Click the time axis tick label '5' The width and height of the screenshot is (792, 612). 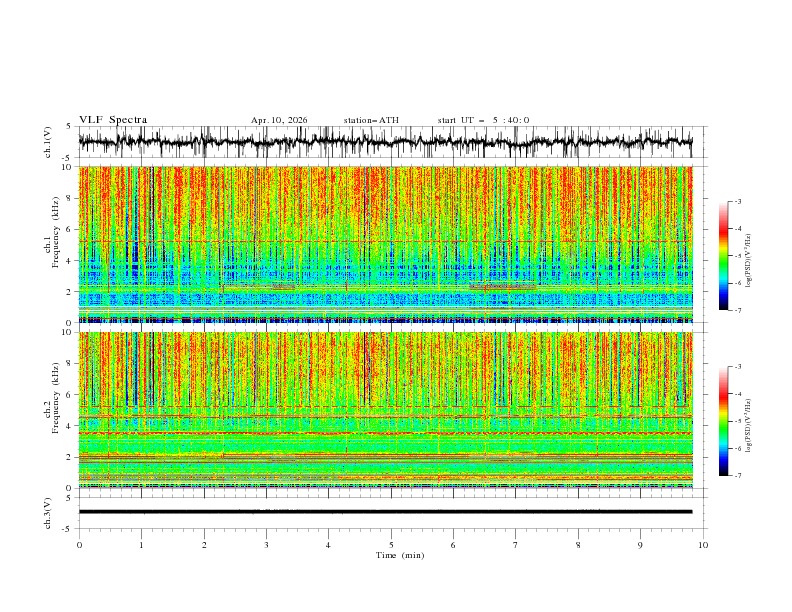[391, 545]
